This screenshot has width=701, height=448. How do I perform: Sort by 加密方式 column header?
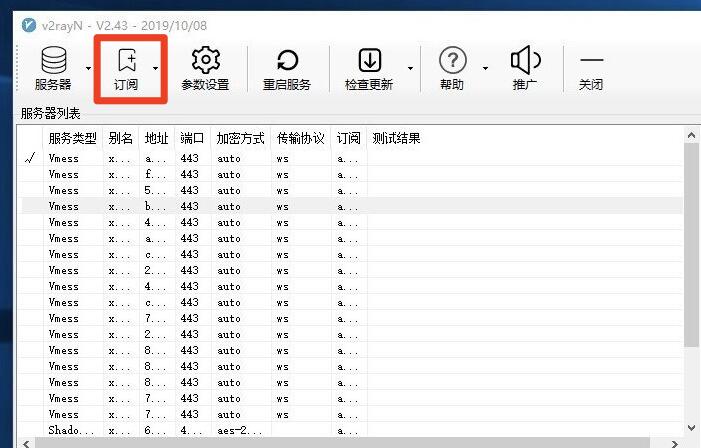tap(241, 138)
